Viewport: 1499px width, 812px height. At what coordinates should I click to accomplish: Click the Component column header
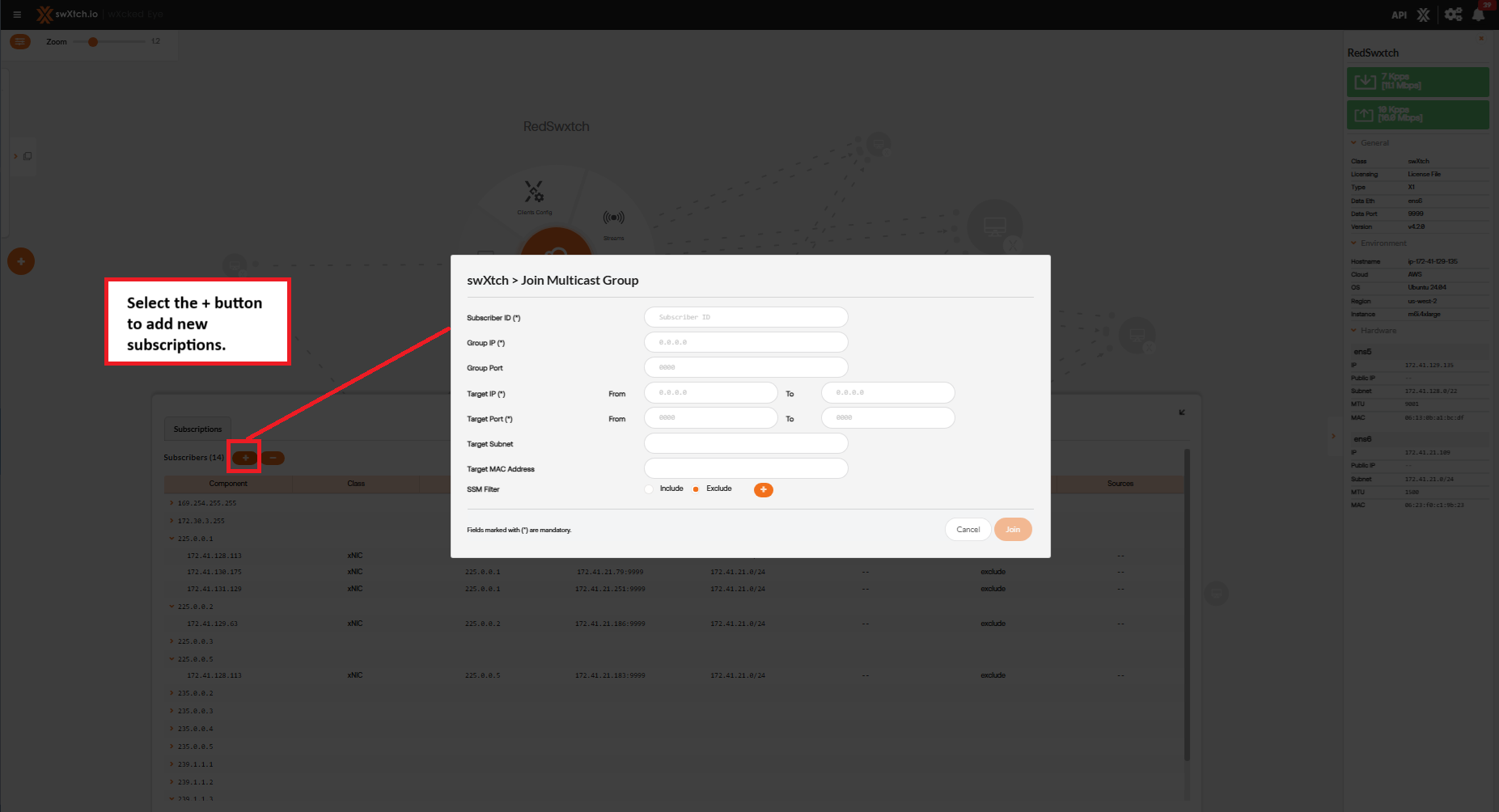(228, 484)
